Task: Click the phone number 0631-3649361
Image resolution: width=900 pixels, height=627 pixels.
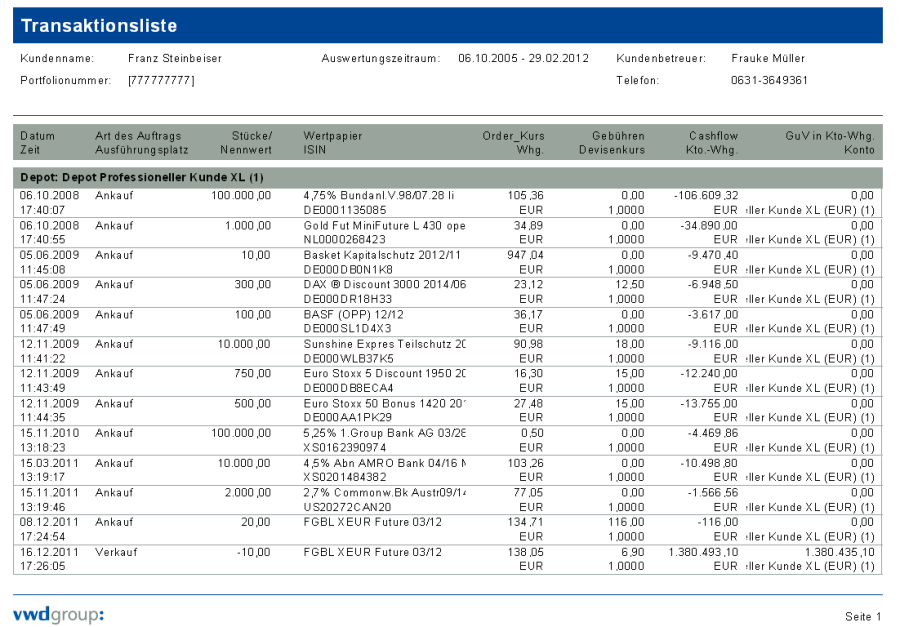Action: point(769,80)
